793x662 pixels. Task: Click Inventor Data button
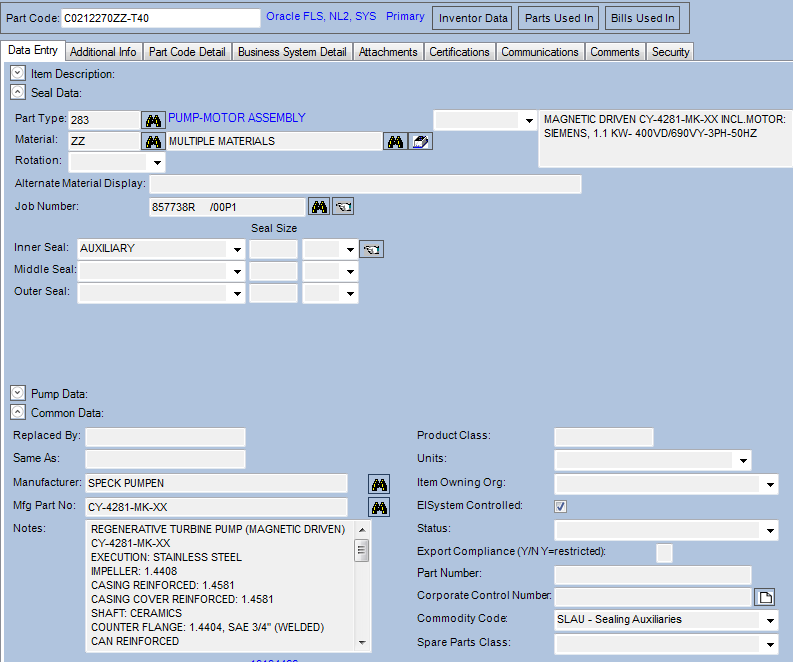point(473,18)
